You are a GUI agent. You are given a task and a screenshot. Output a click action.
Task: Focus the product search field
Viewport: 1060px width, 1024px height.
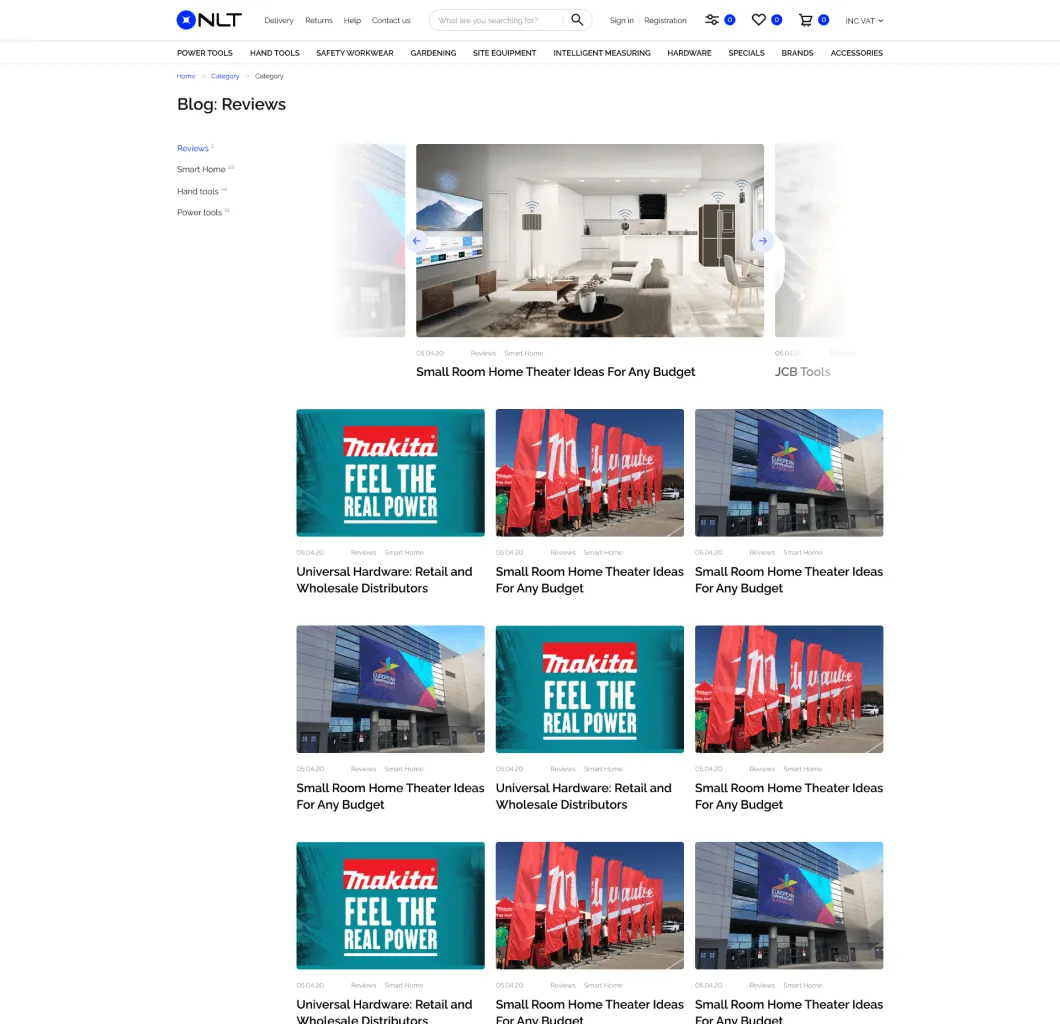coord(500,21)
